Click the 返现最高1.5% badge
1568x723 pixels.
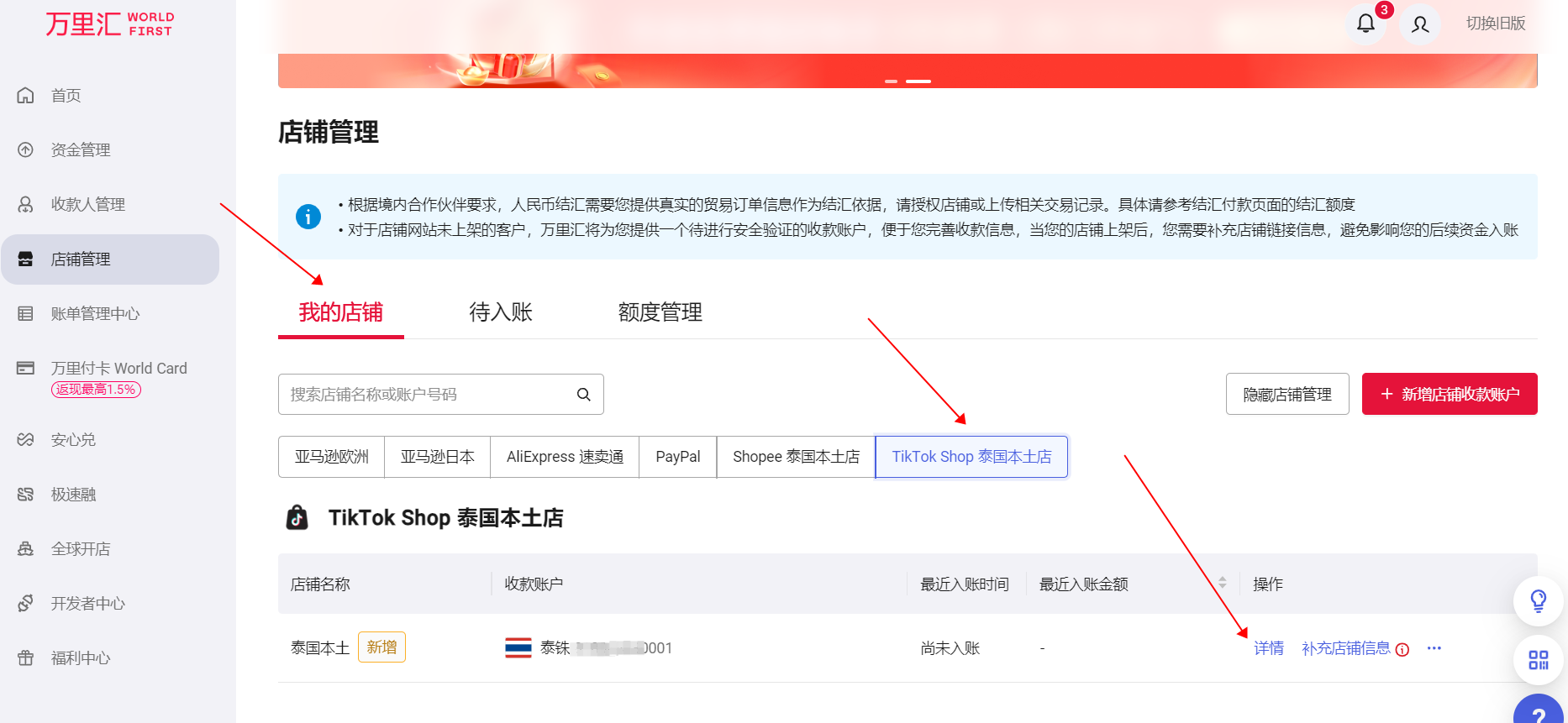click(x=96, y=390)
